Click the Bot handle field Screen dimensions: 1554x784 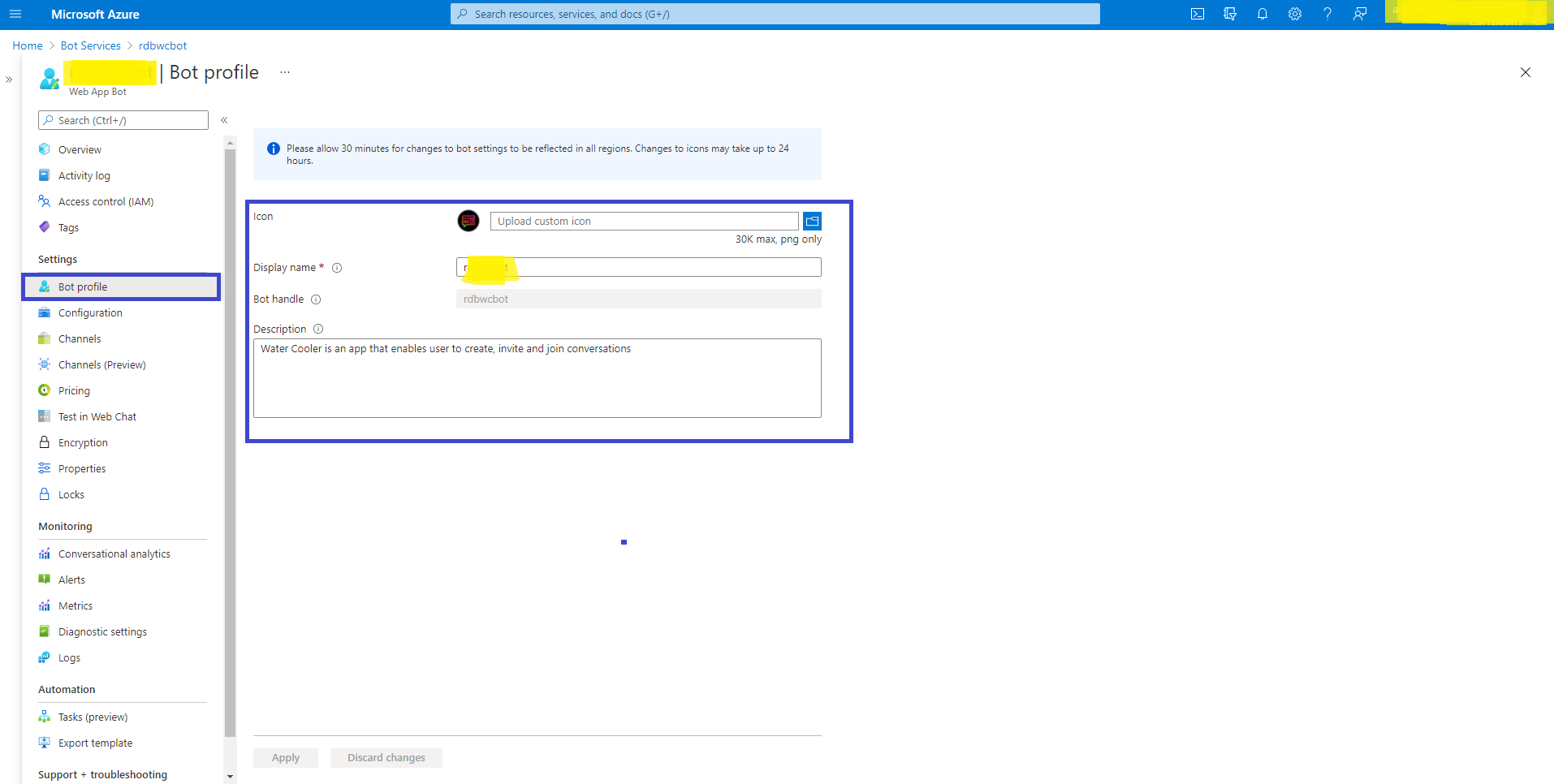[639, 299]
